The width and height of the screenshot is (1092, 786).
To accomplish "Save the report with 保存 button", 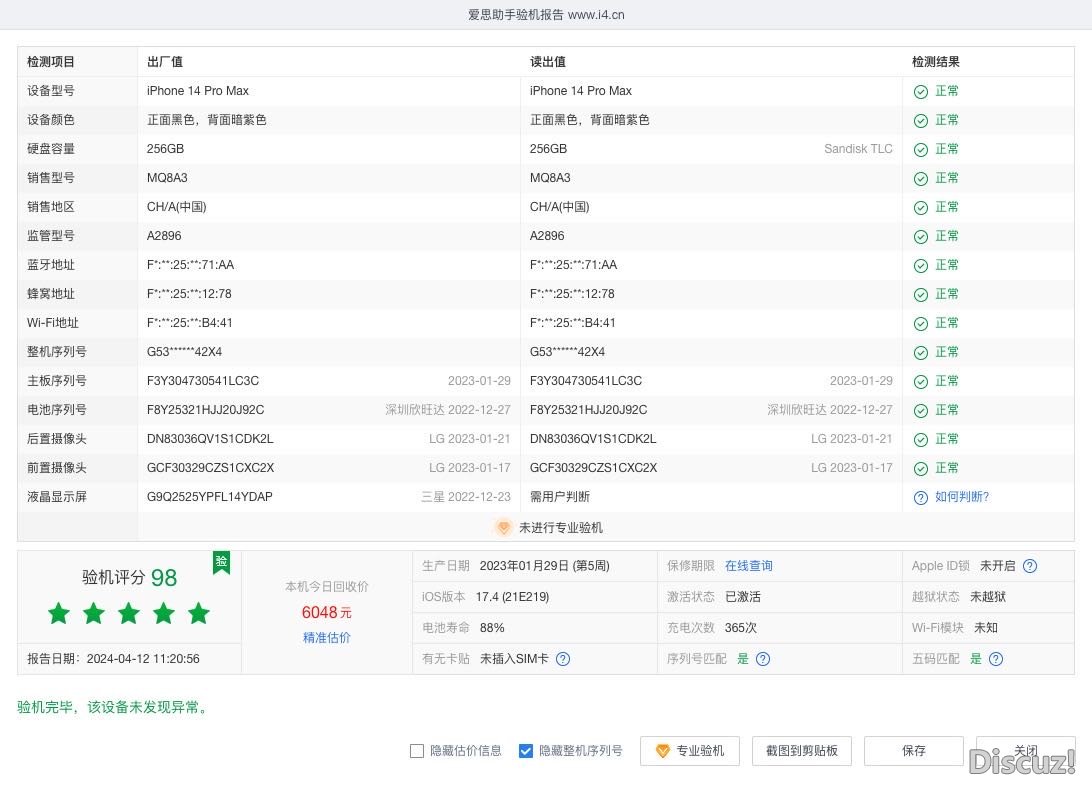I will coord(914,750).
